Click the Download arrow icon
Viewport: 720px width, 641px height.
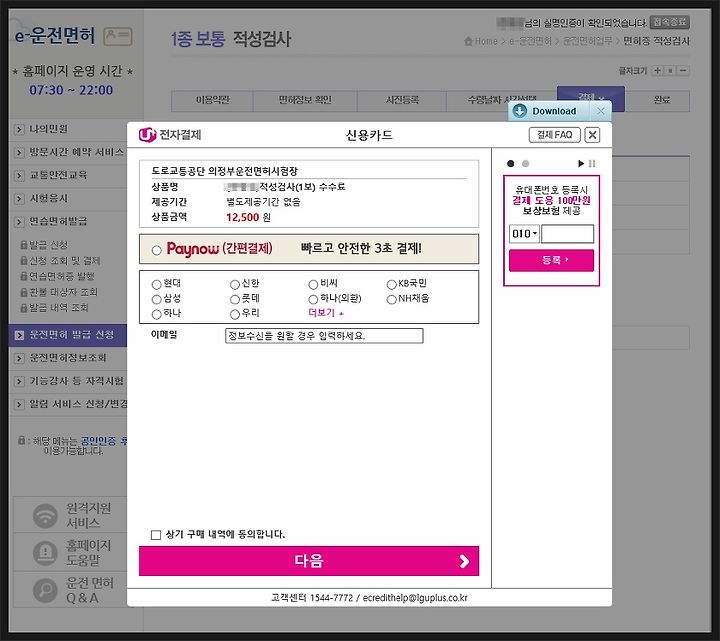coord(519,111)
